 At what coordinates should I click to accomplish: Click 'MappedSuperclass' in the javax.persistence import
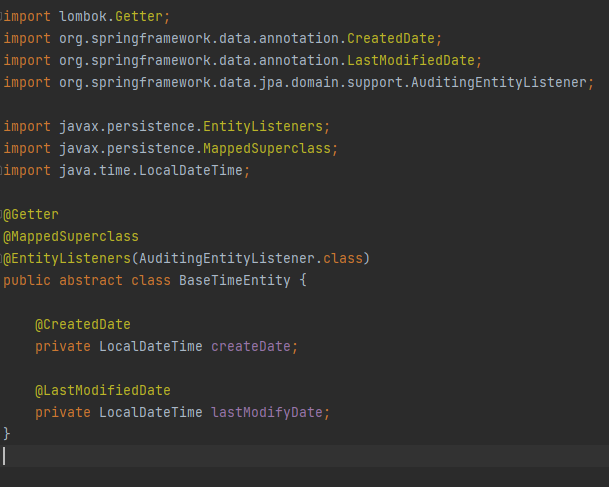(266, 148)
